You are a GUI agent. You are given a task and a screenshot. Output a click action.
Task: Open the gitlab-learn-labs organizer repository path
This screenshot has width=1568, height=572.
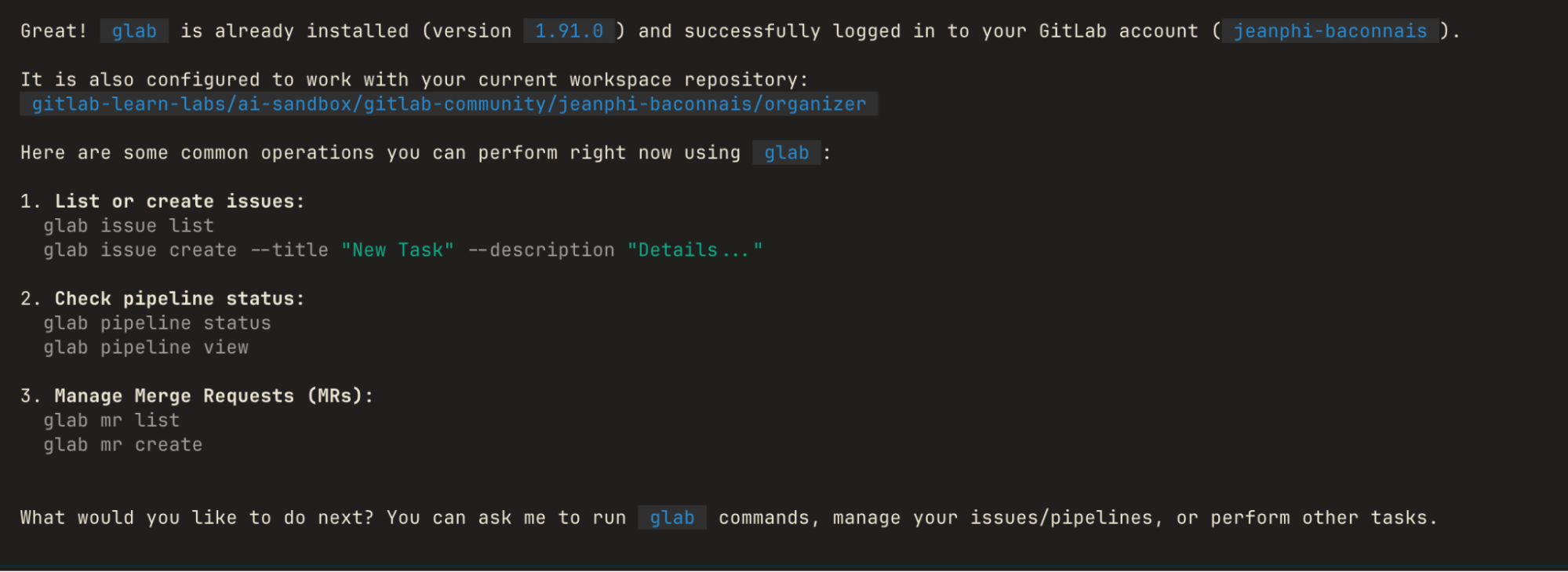pyautogui.click(x=449, y=104)
